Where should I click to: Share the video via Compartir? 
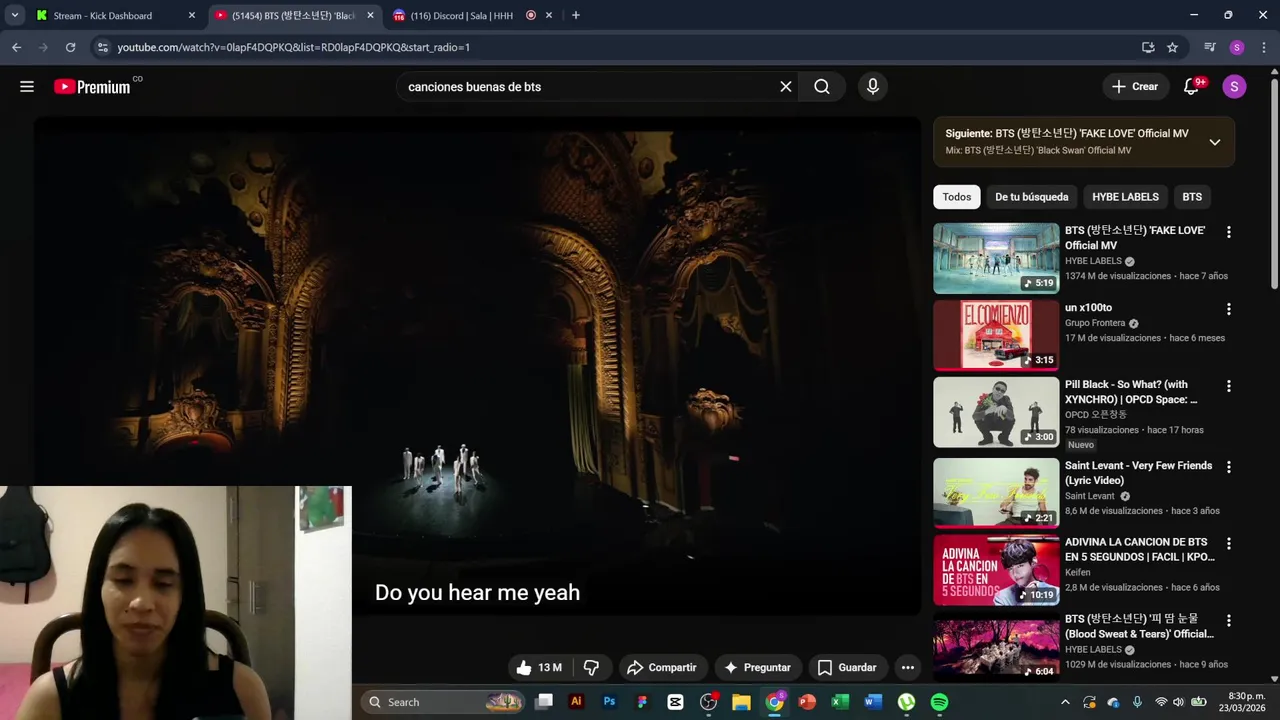(661, 668)
